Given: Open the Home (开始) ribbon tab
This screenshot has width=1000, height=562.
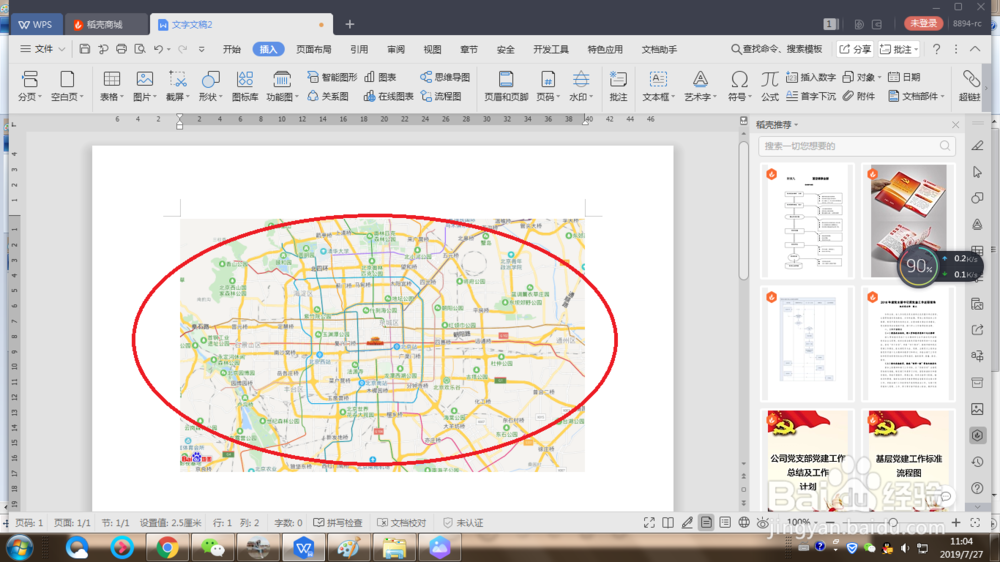Looking at the screenshot, I should click(x=232, y=49).
